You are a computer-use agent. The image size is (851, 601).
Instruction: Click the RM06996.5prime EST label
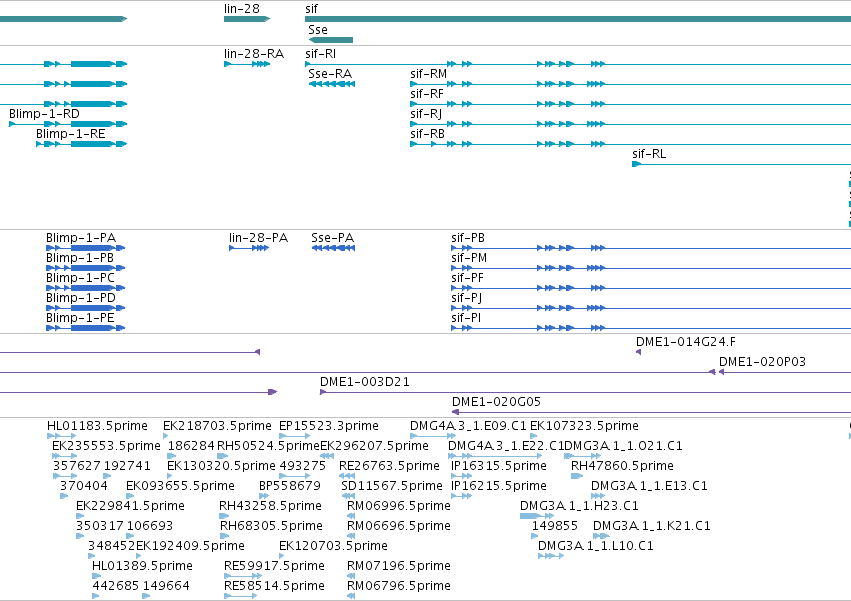399,505
